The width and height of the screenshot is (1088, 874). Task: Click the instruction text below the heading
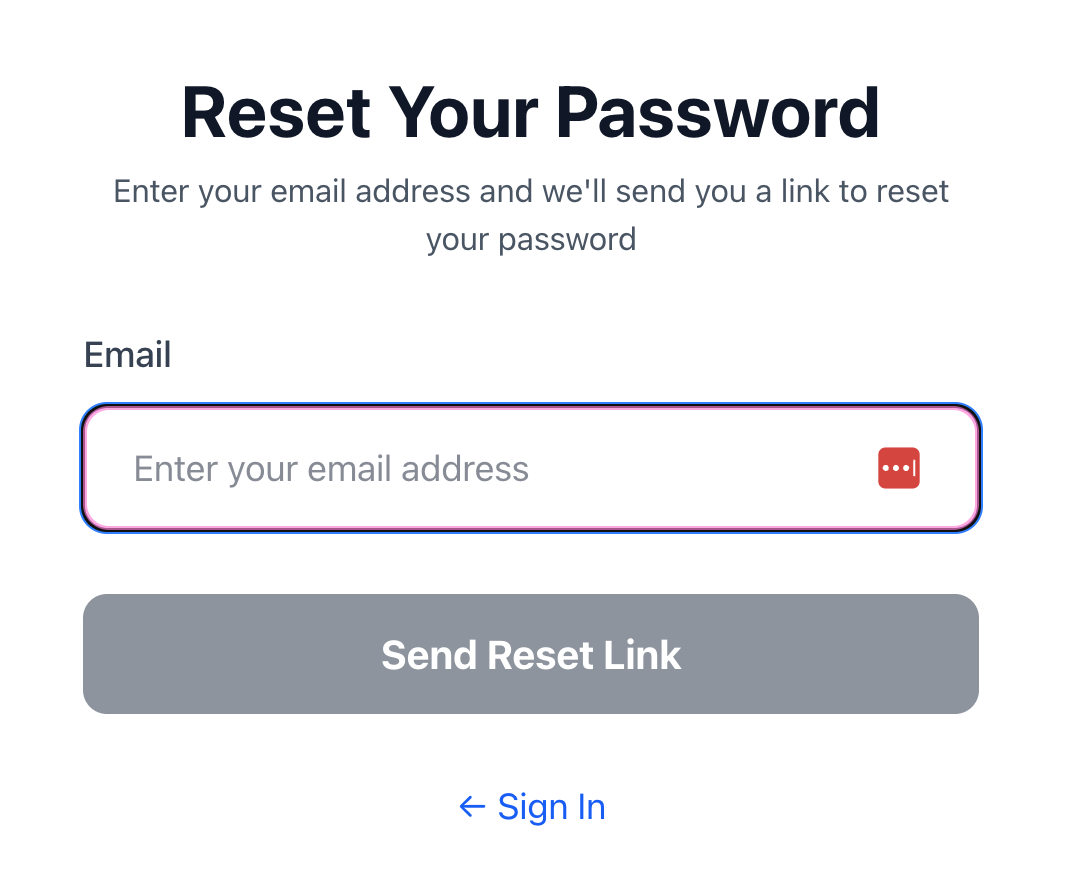pos(530,191)
